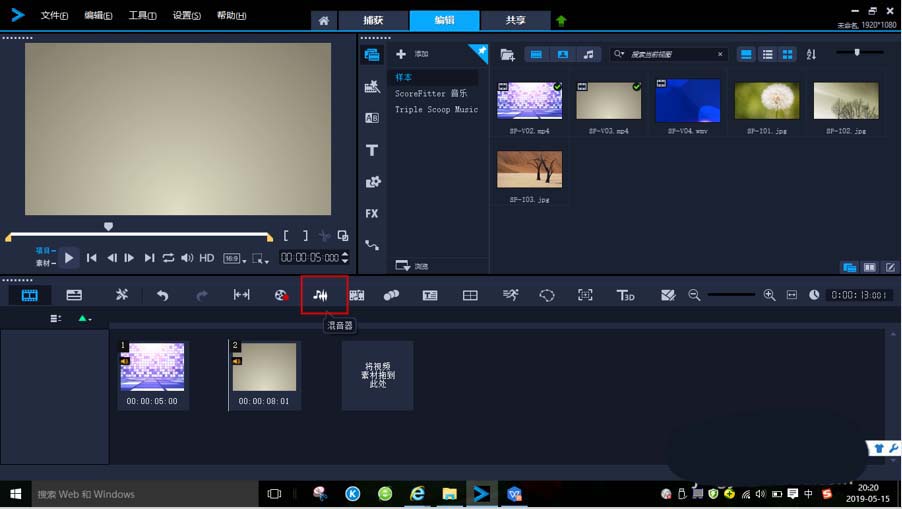This screenshot has height=509, width=902.
Task: Play the preview
Action: pos(68,258)
